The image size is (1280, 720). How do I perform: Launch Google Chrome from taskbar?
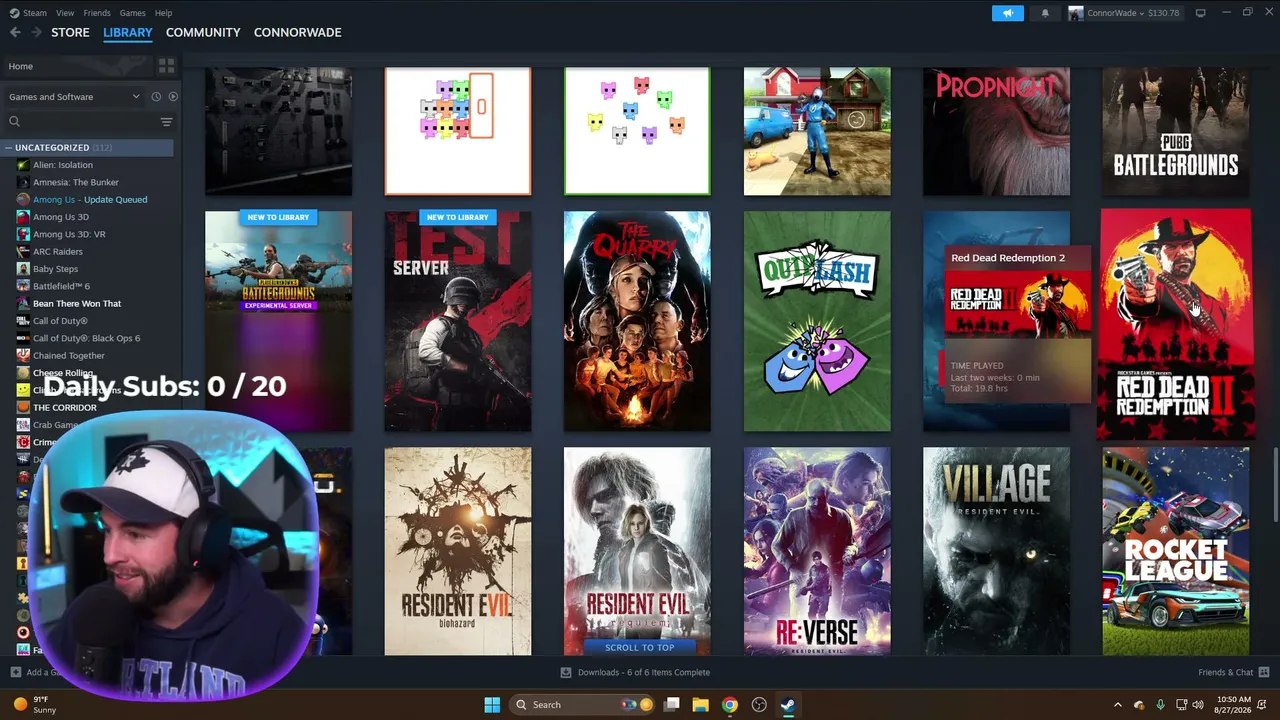(730, 705)
